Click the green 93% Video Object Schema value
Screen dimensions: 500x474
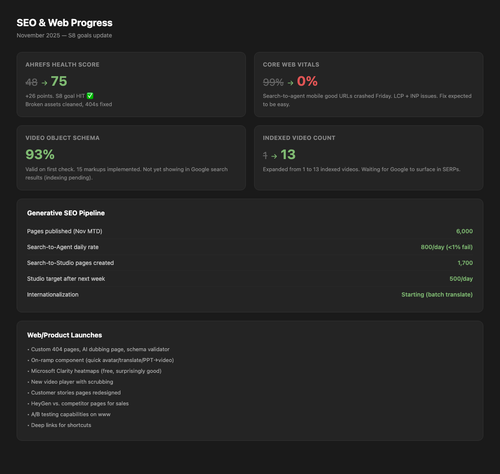[40, 155]
